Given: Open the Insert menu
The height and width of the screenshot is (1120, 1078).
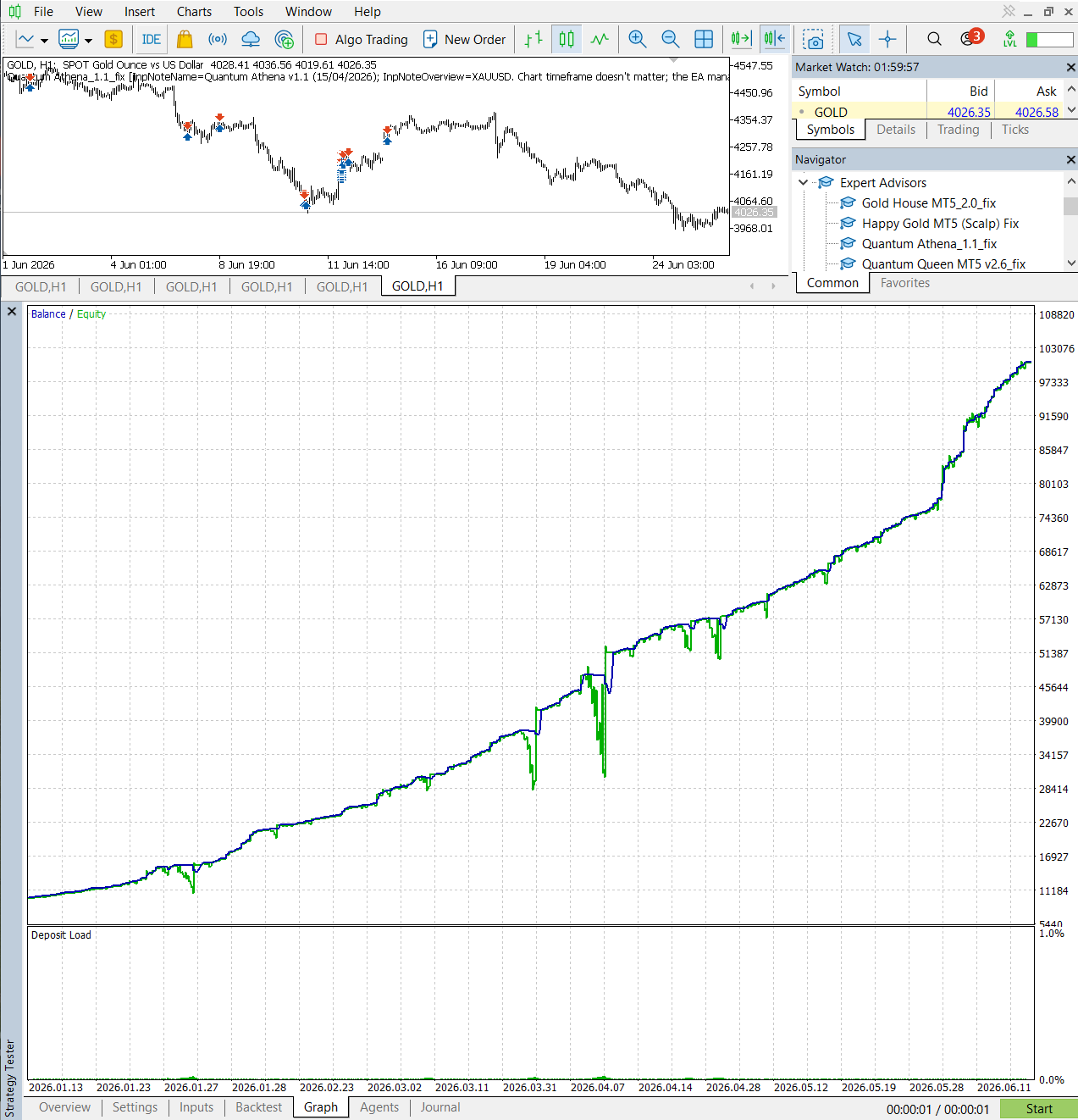Looking at the screenshot, I should 140,12.
